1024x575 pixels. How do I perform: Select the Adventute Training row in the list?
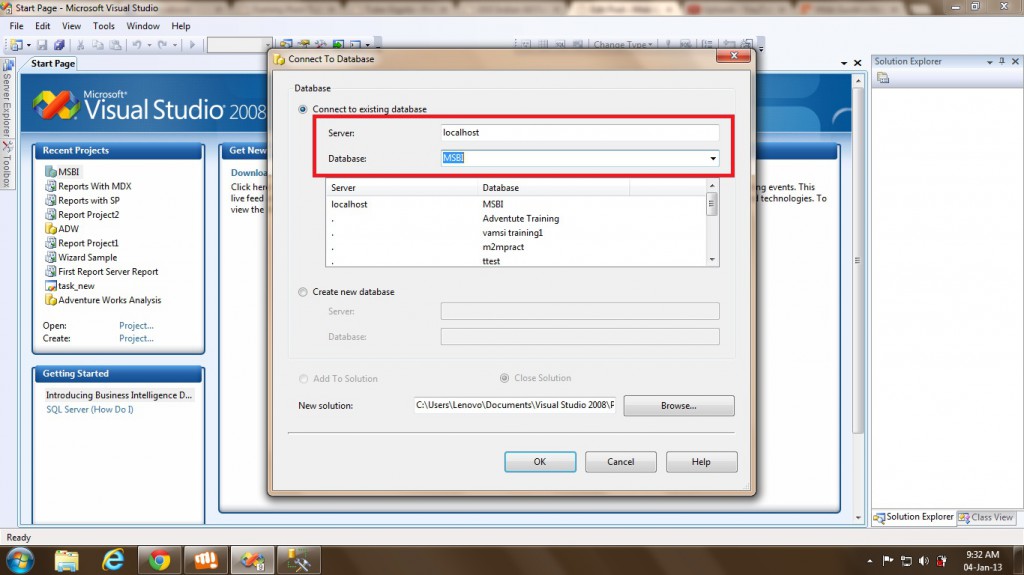(x=520, y=218)
